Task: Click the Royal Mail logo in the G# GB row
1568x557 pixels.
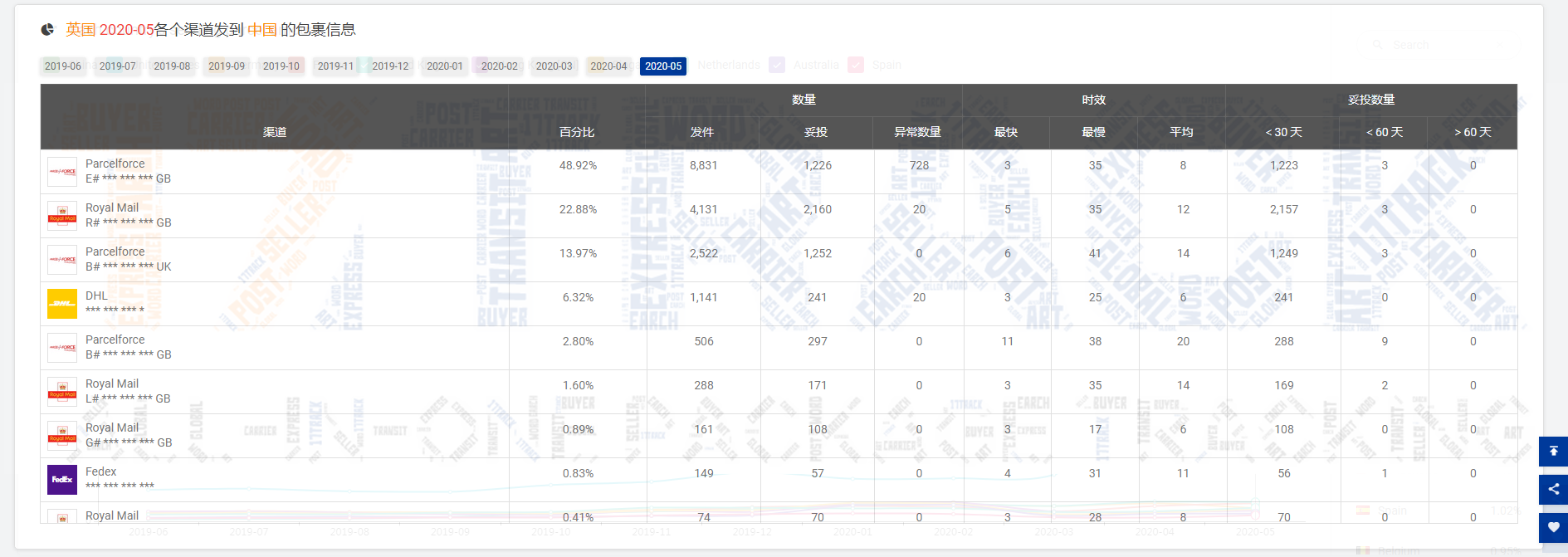Action: [62, 436]
